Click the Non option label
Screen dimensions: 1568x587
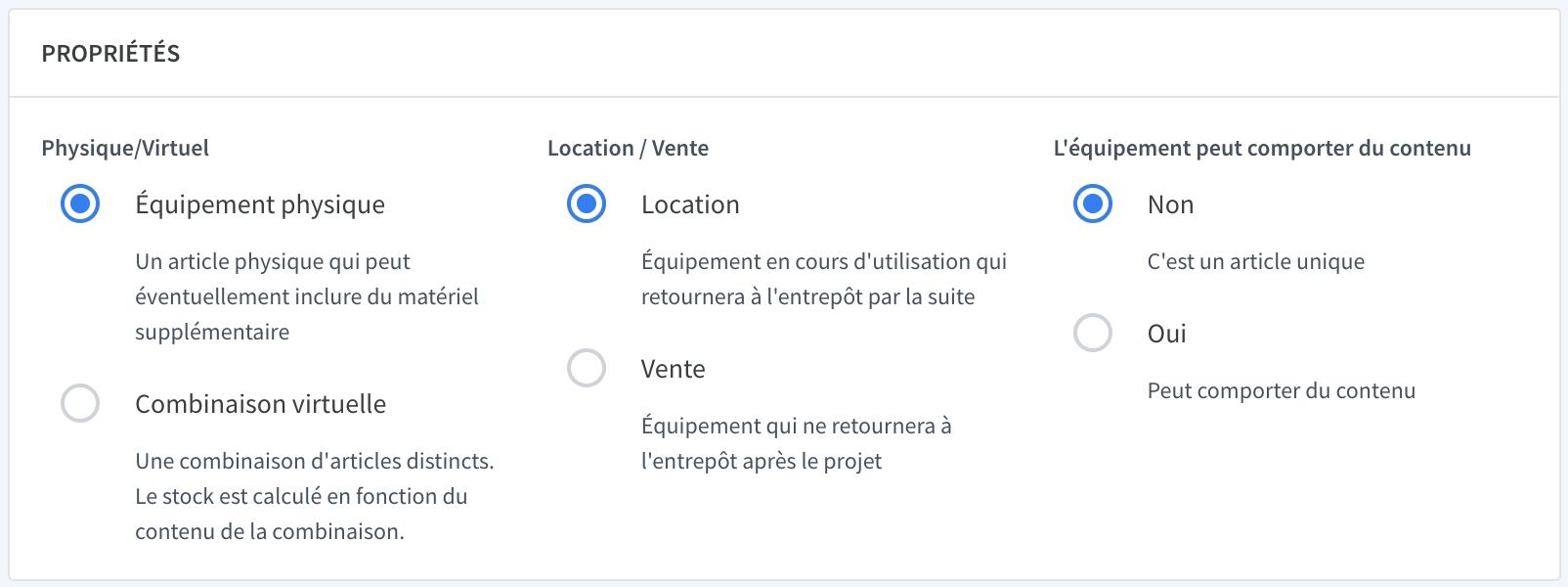point(1171,204)
